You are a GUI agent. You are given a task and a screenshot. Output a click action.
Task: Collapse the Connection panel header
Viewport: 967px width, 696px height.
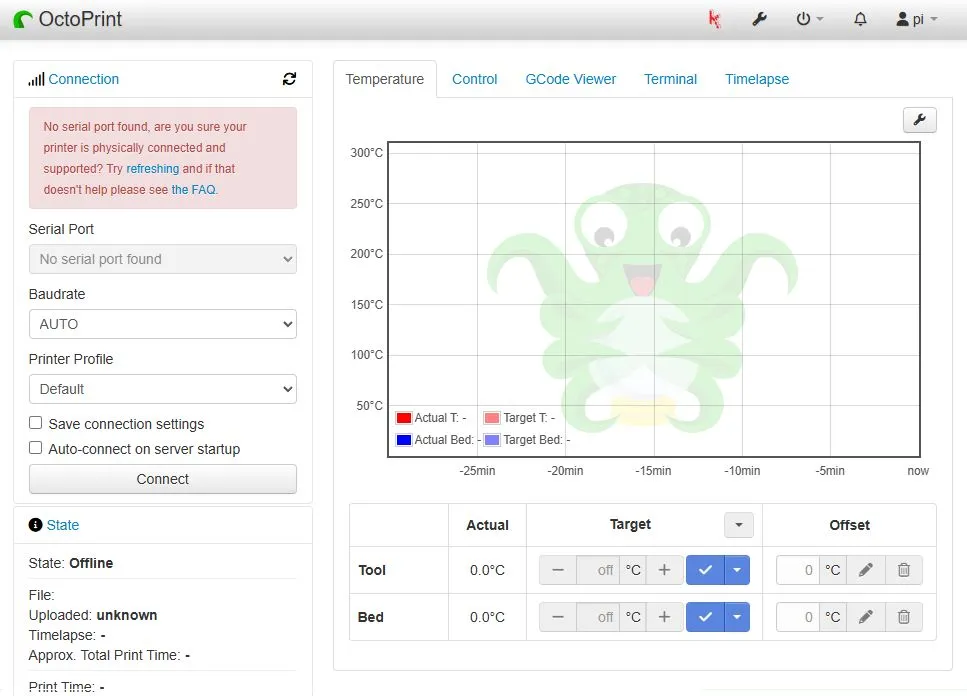[x=83, y=79]
